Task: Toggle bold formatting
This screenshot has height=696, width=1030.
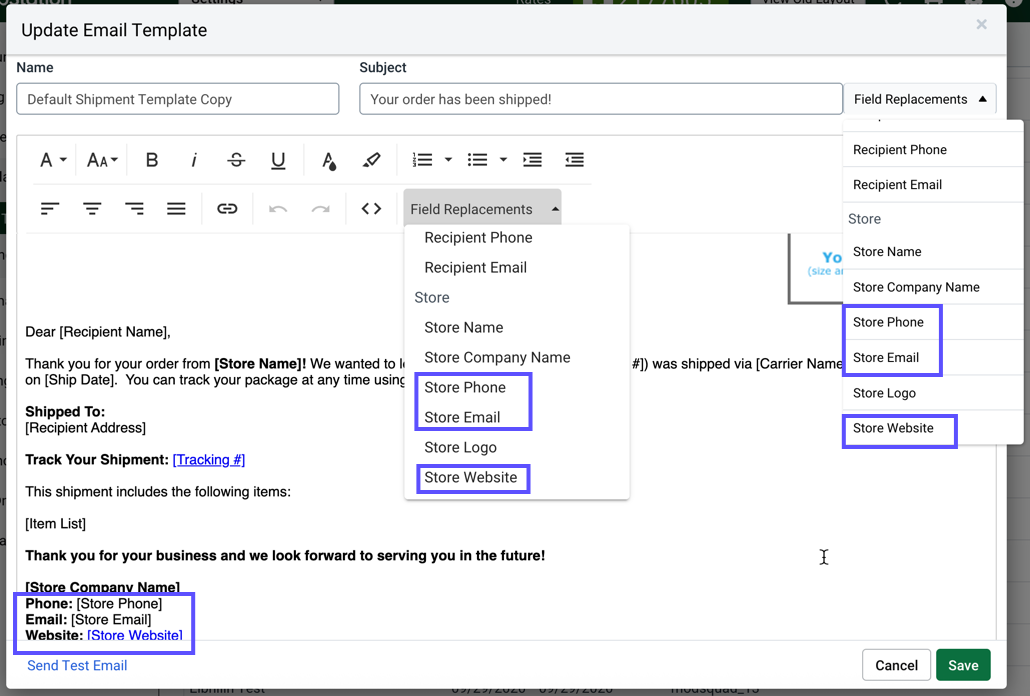Action: (x=152, y=159)
